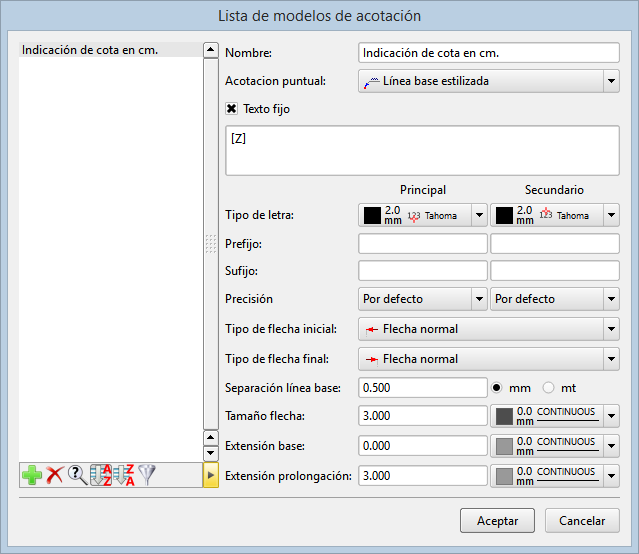Open the funnel filter icon
Viewport: 639px width, 554px height.
tap(147, 475)
